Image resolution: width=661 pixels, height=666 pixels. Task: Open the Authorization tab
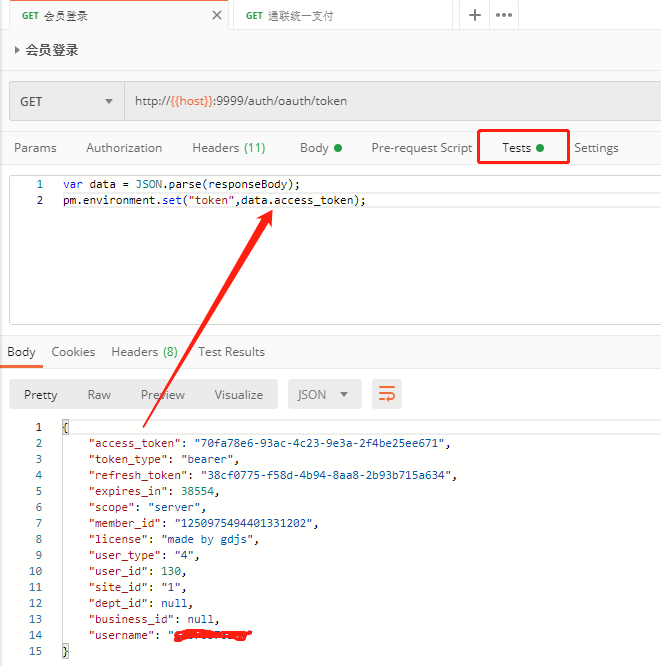(x=124, y=148)
